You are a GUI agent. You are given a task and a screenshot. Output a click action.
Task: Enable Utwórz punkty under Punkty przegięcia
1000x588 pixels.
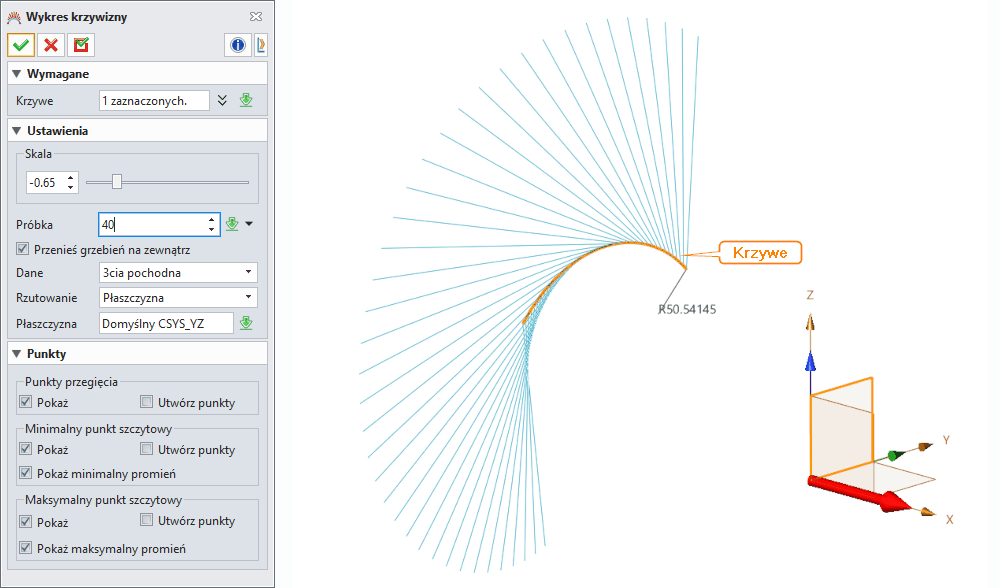[x=147, y=403]
